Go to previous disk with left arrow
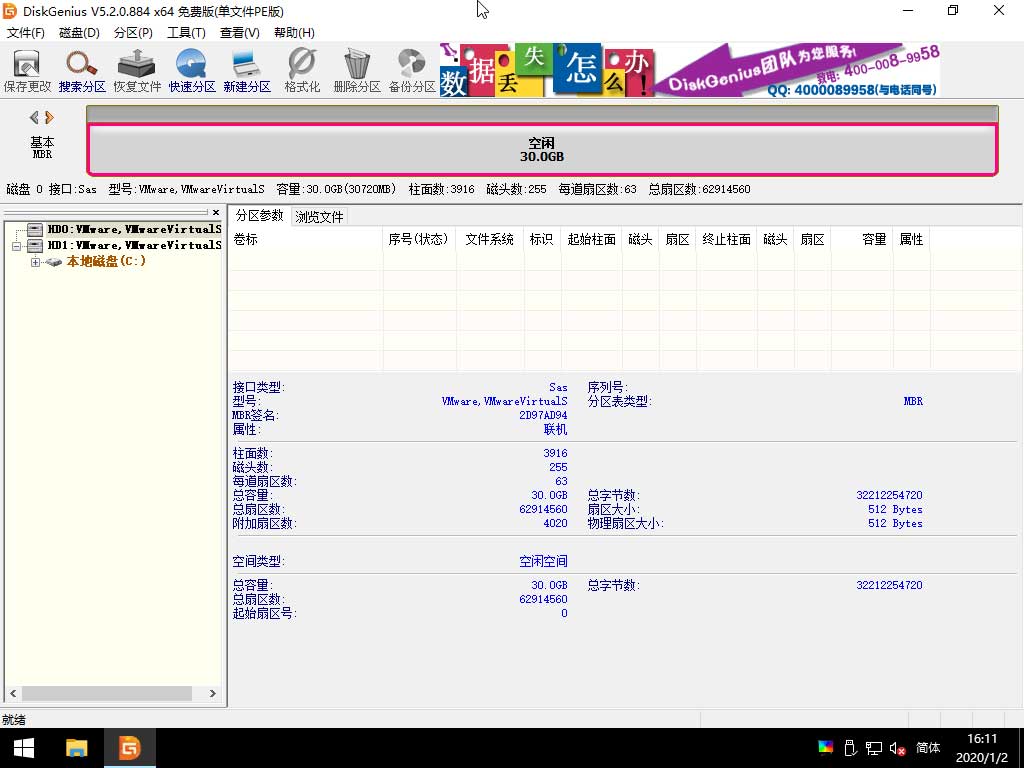The image size is (1024, 768). coord(34,118)
